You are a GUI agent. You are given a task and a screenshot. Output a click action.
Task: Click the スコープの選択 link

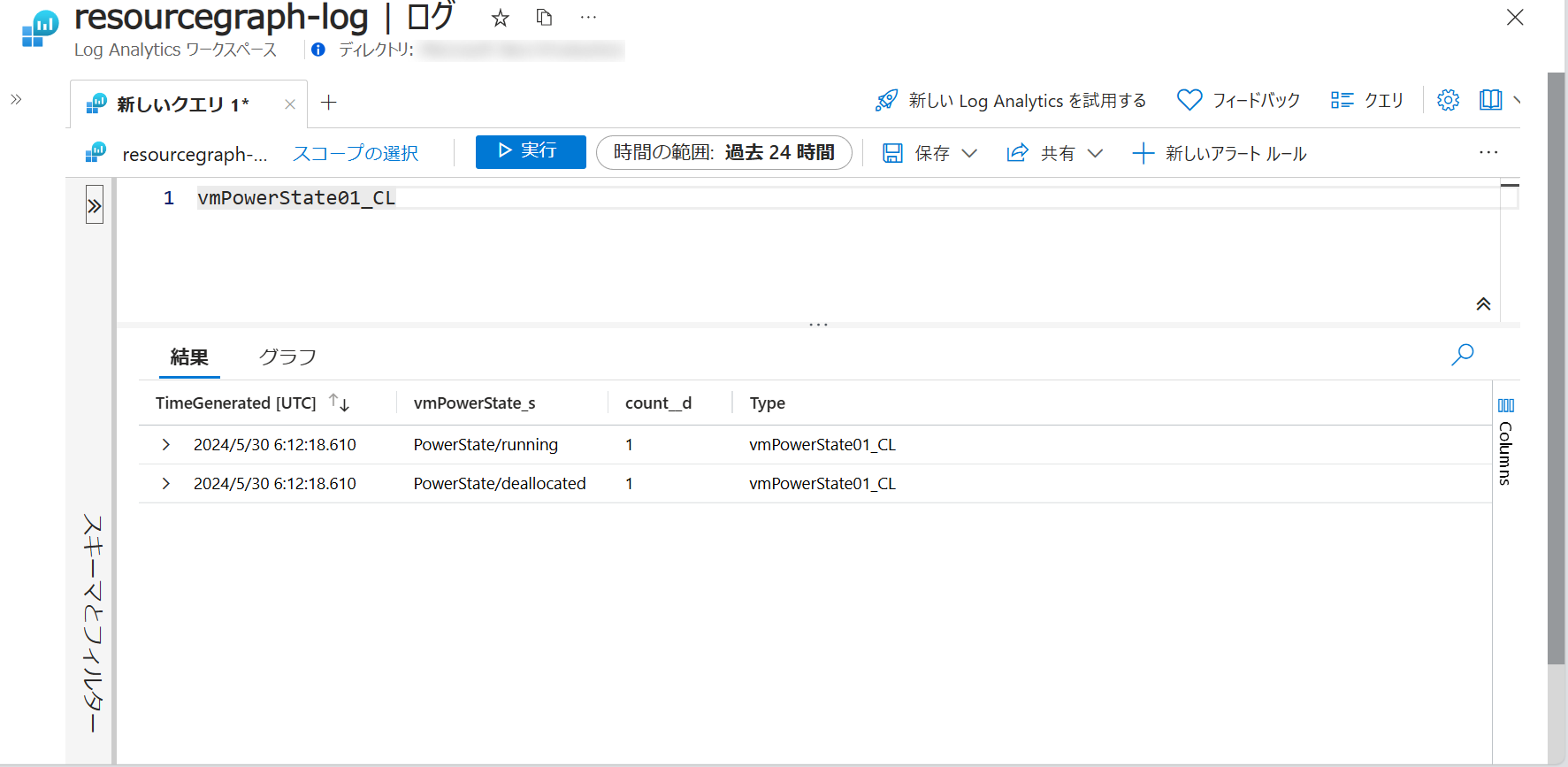coord(356,154)
